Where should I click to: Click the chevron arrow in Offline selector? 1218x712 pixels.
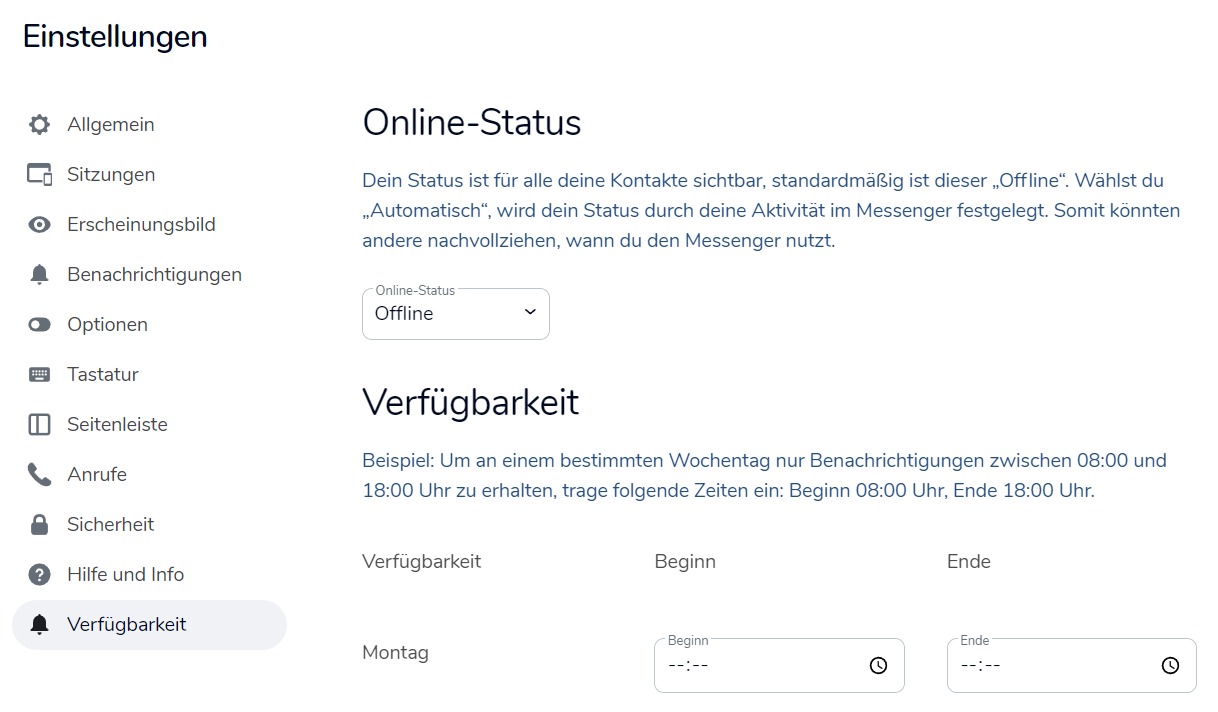[x=530, y=313]
